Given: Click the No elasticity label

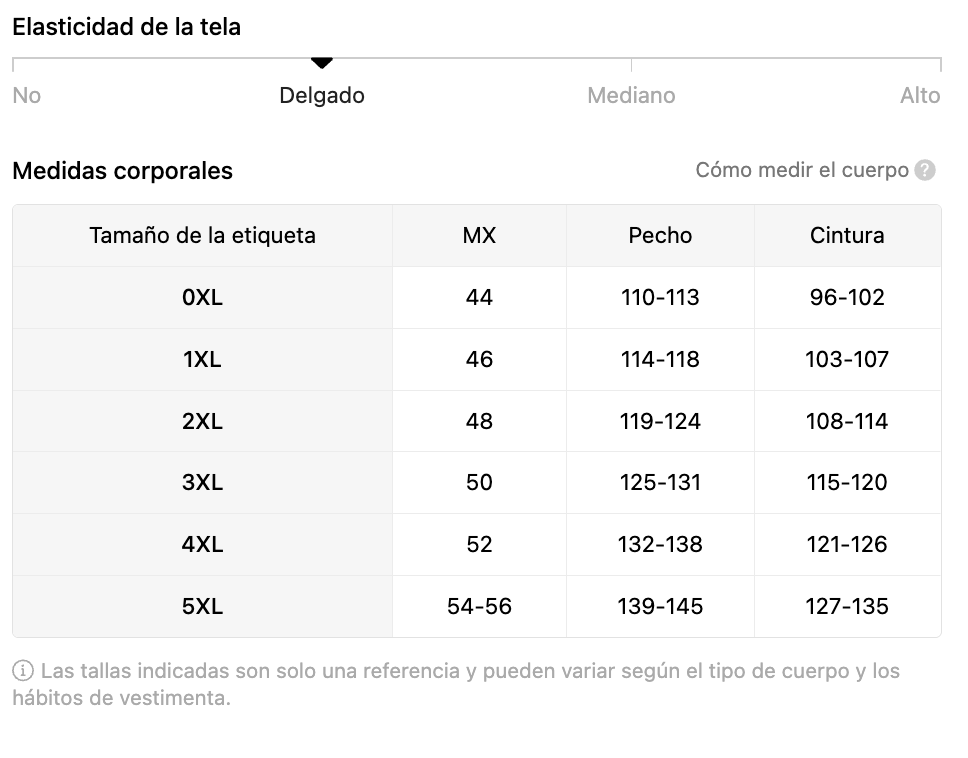Looking at the screenshot, I should pos(27,96).
